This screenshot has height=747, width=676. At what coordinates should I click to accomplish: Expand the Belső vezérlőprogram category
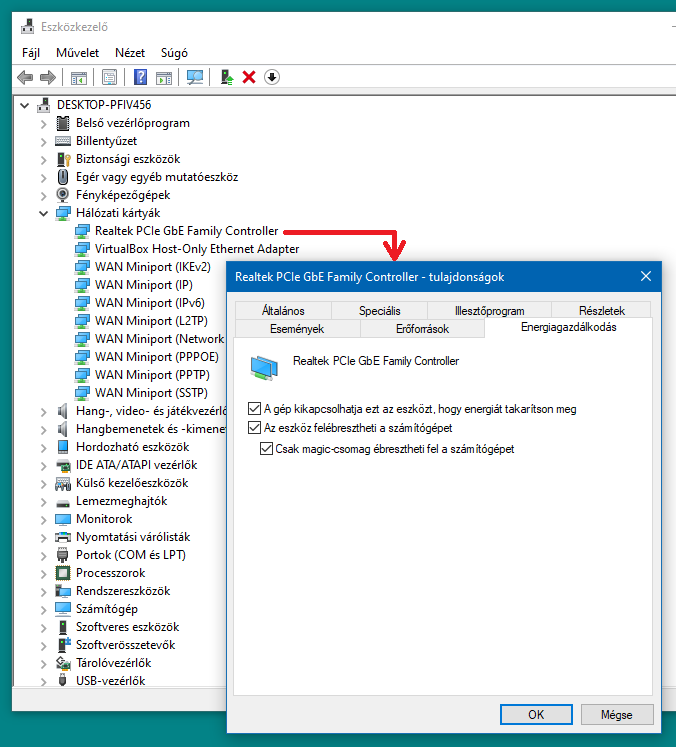(x=43, y=124)
